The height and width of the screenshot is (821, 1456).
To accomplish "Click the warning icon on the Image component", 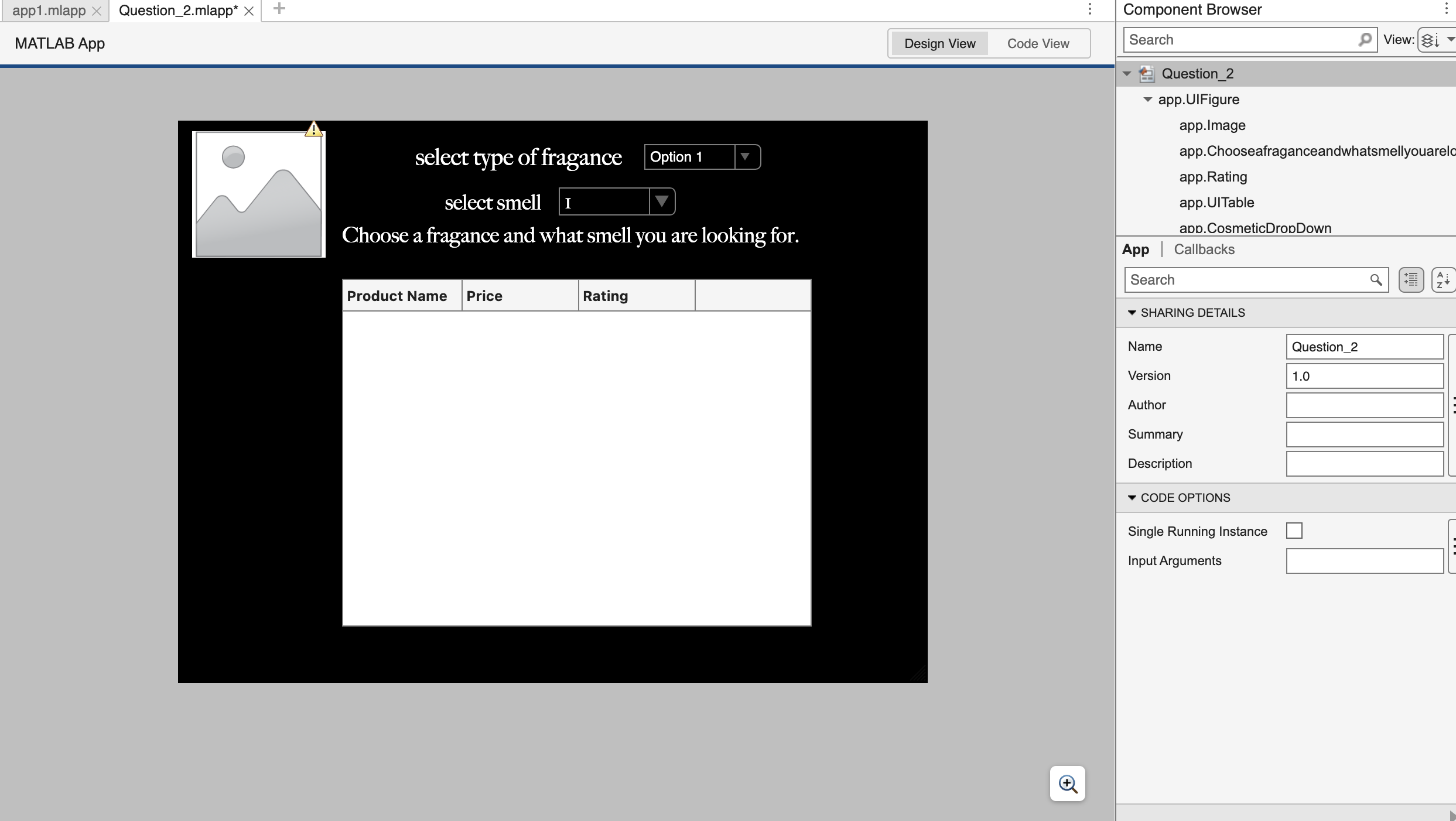I will (314, 128).
